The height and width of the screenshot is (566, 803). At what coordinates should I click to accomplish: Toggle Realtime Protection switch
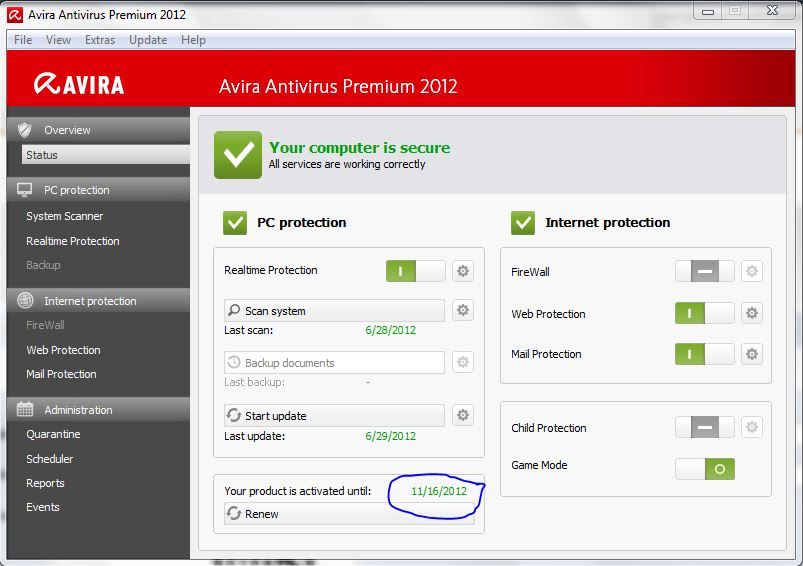click(x=415, y=270)
